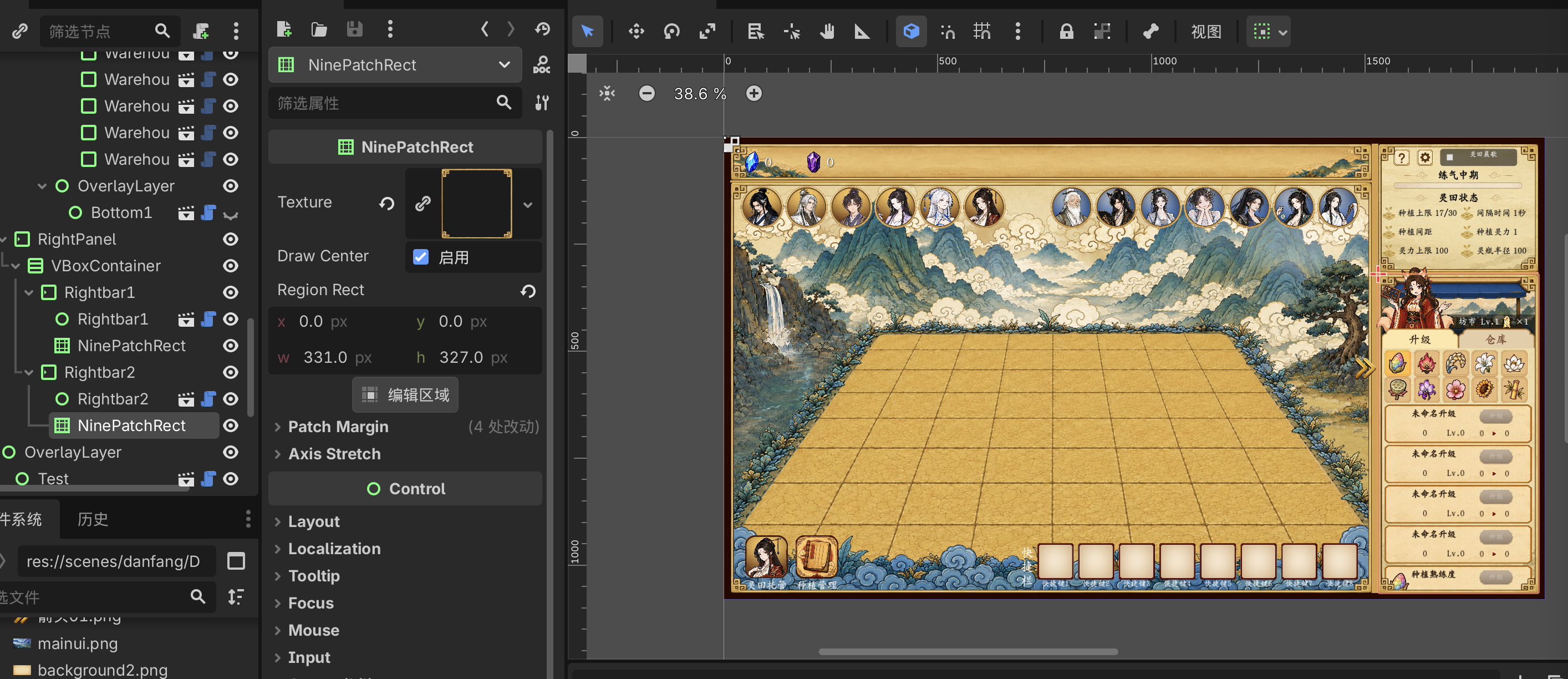Collapse the Rightbar2 container node
This screenshot has height=679, width=1568.
pyautogui.click(x=29, y=373)
